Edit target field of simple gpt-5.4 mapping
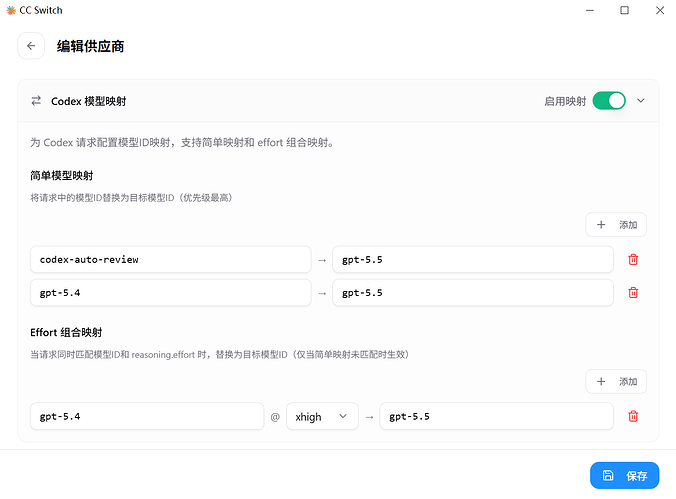Viewport: 676px width, 499px height. (473, 293)
